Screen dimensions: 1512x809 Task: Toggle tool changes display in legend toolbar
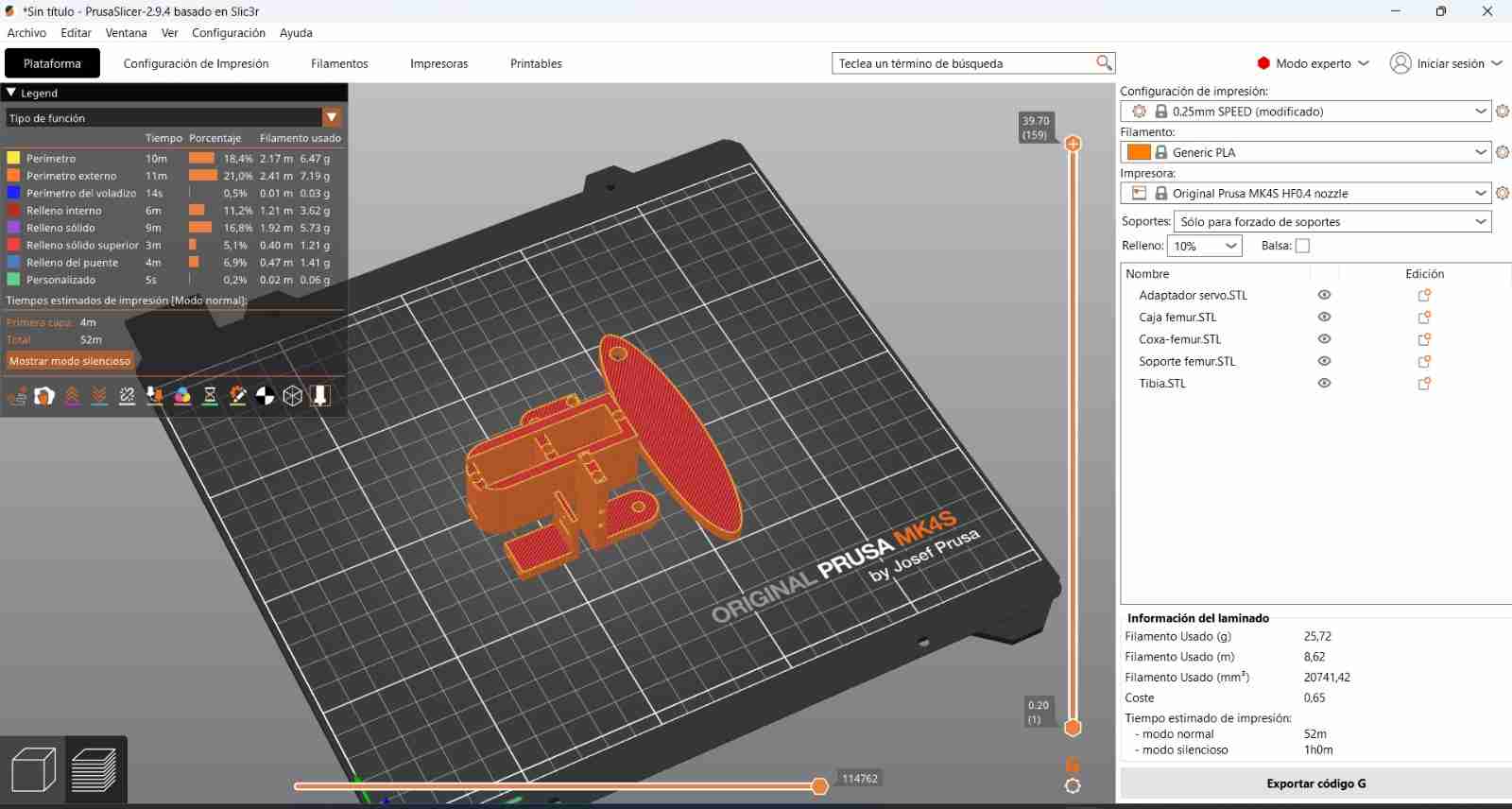(x=155, y=396)
